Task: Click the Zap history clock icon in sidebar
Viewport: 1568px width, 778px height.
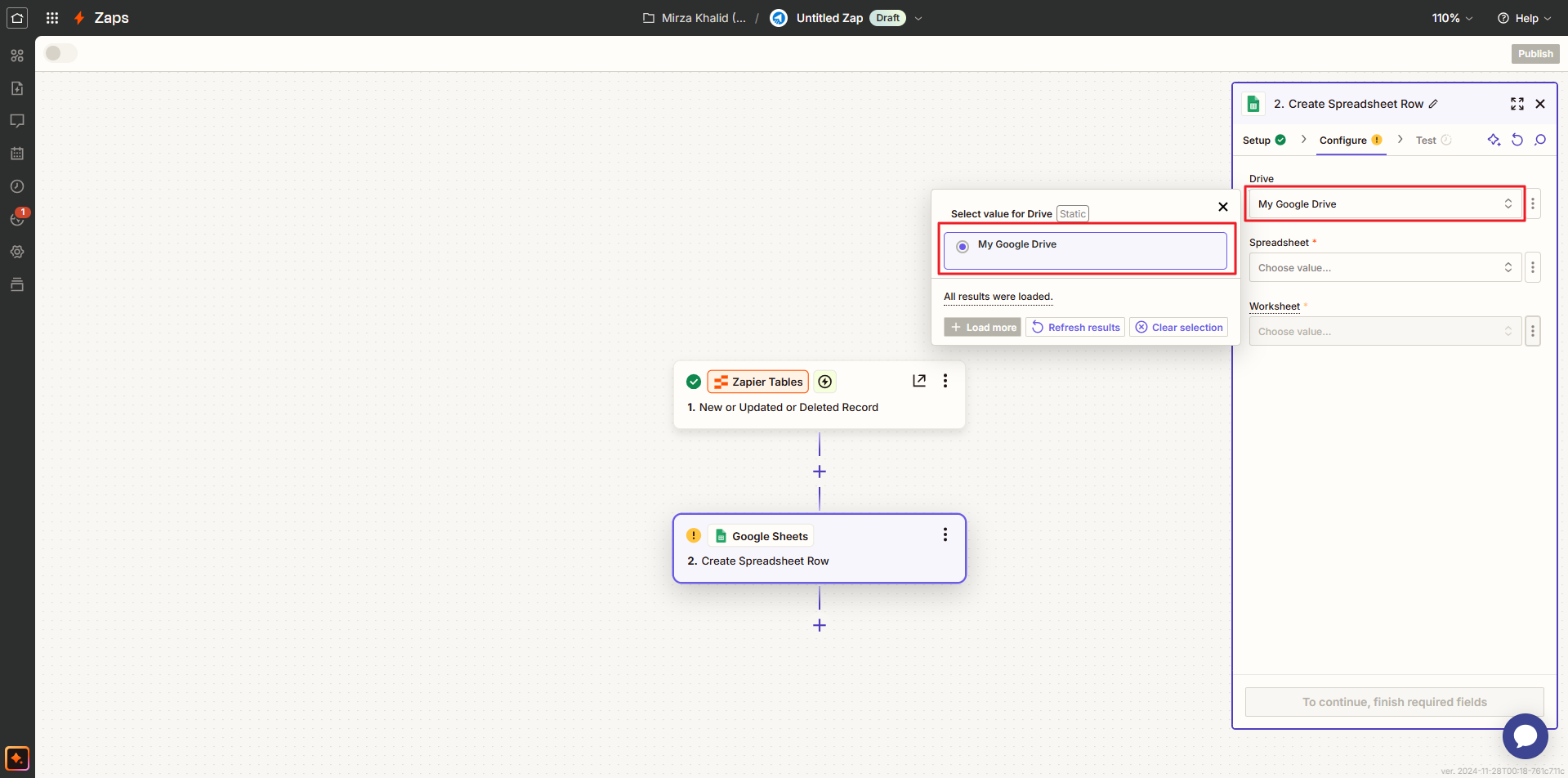Action: point(17,186)
